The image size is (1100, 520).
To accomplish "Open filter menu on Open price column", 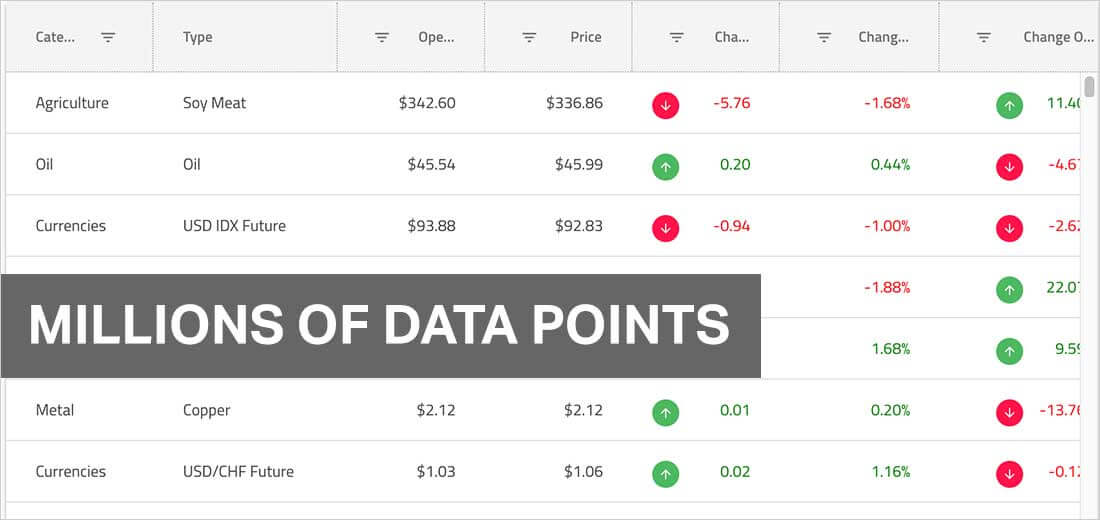I will coord(382,37).
